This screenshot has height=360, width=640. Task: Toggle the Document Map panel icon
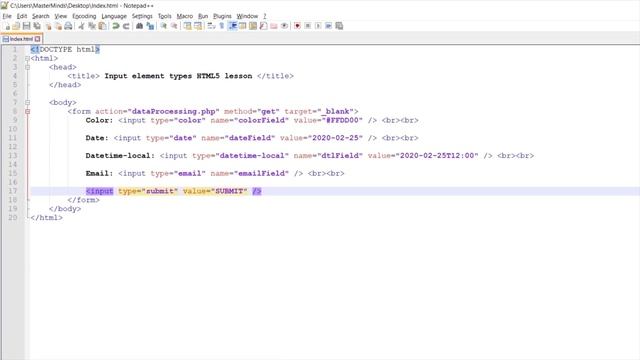(253, 26)
